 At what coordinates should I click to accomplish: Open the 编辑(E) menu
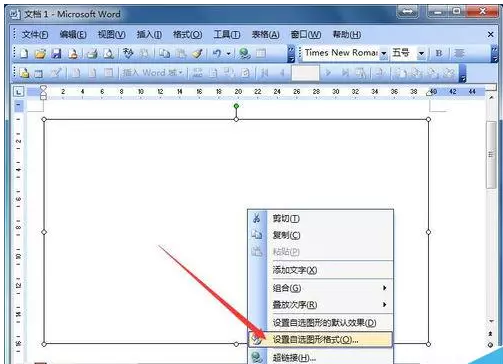point(73,34)
